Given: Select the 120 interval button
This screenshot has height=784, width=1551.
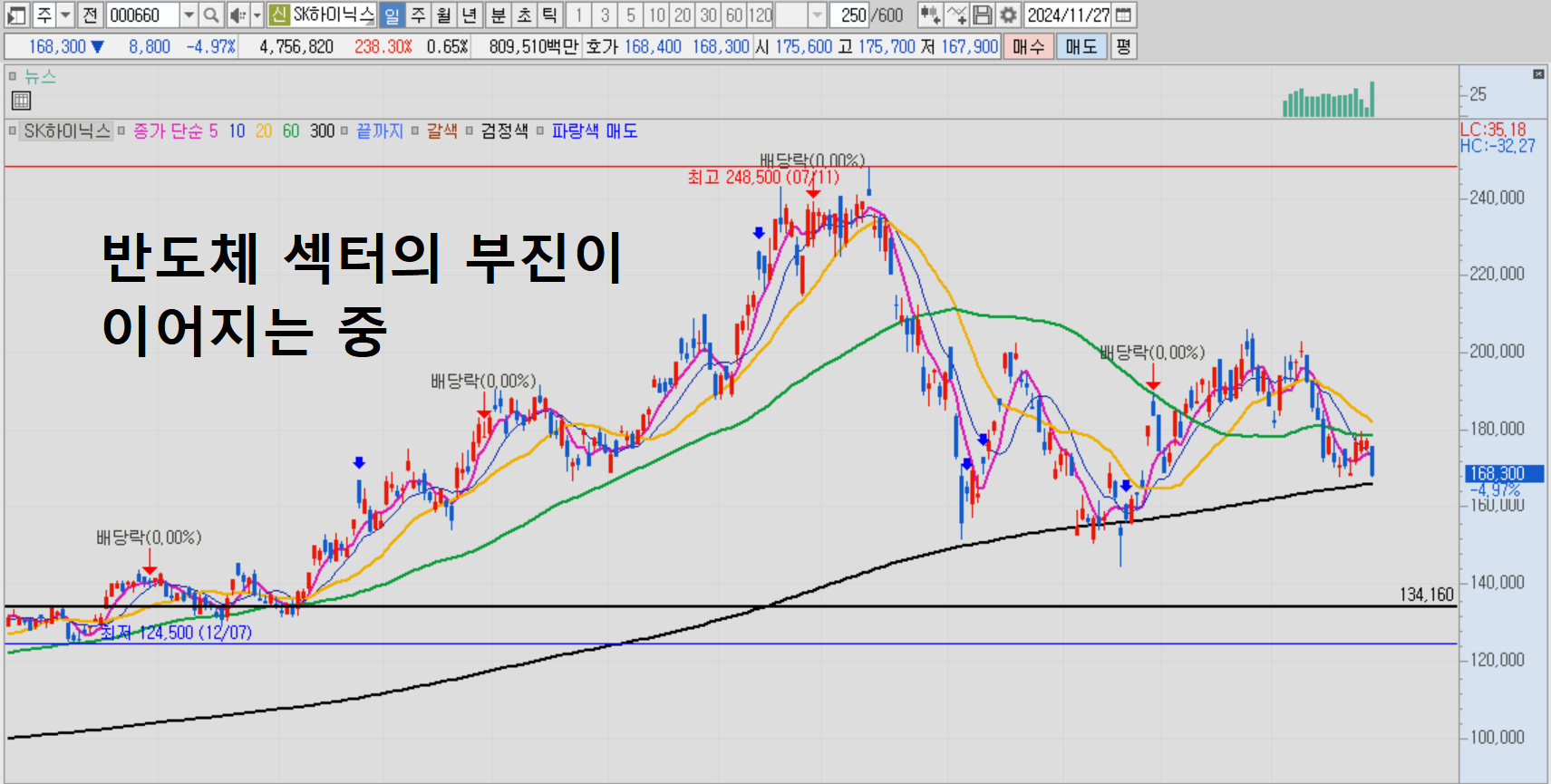Looking at the screenshot, I should 761,15.
